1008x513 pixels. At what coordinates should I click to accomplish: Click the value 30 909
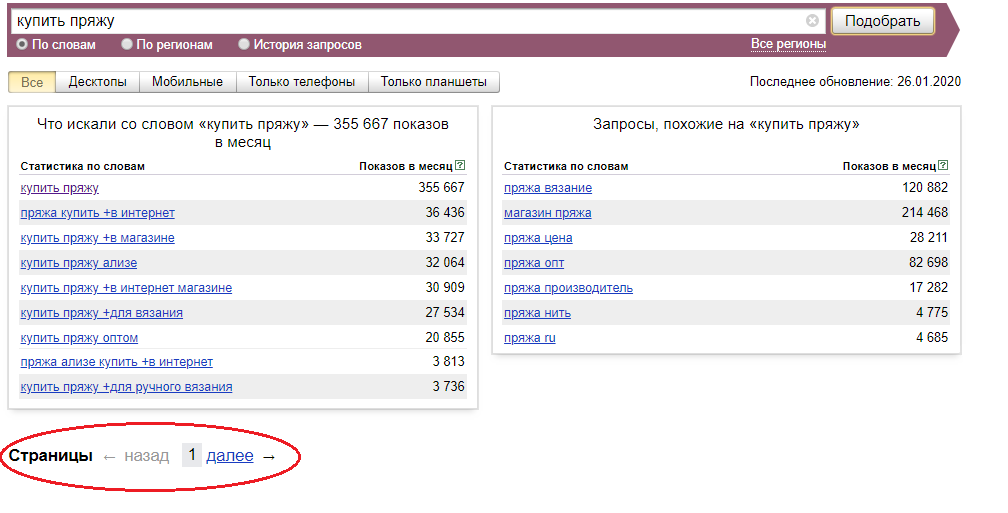445,288
